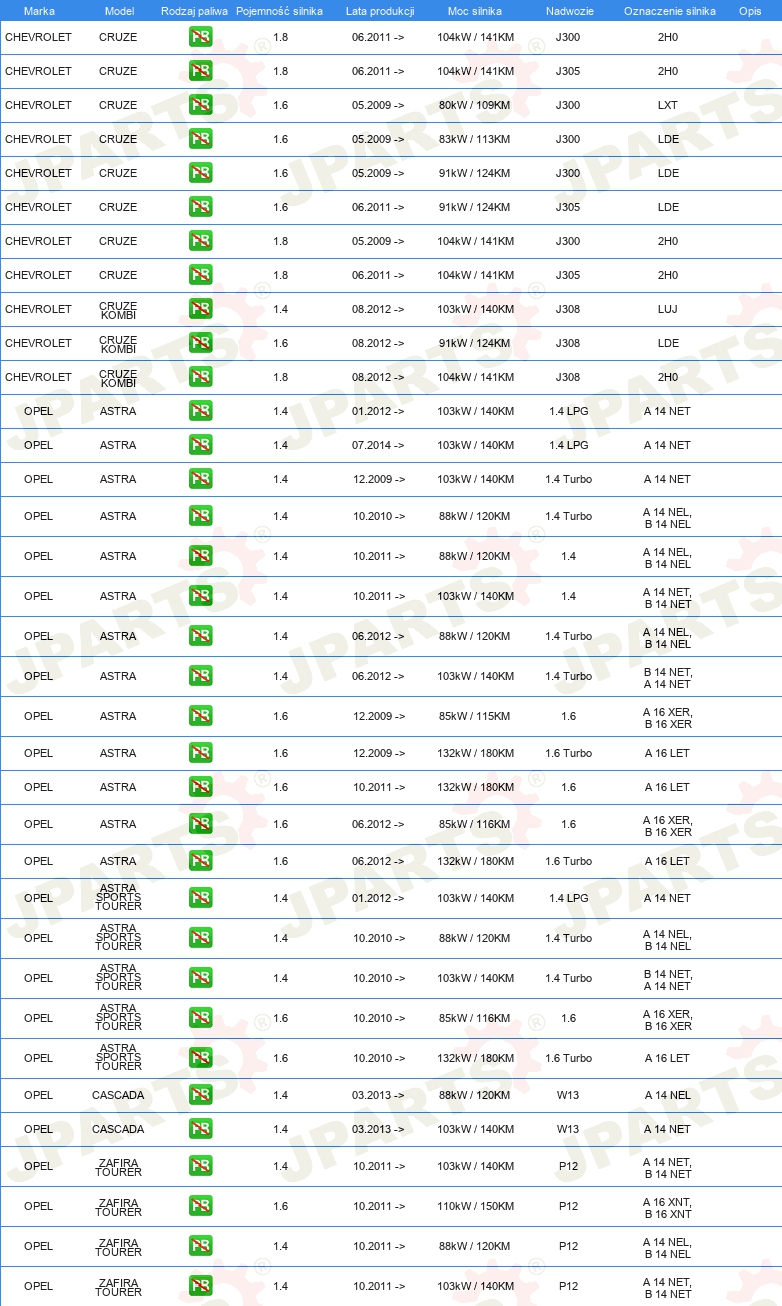
Task: Click the Moc silnika column header
Action: [475, 11]
